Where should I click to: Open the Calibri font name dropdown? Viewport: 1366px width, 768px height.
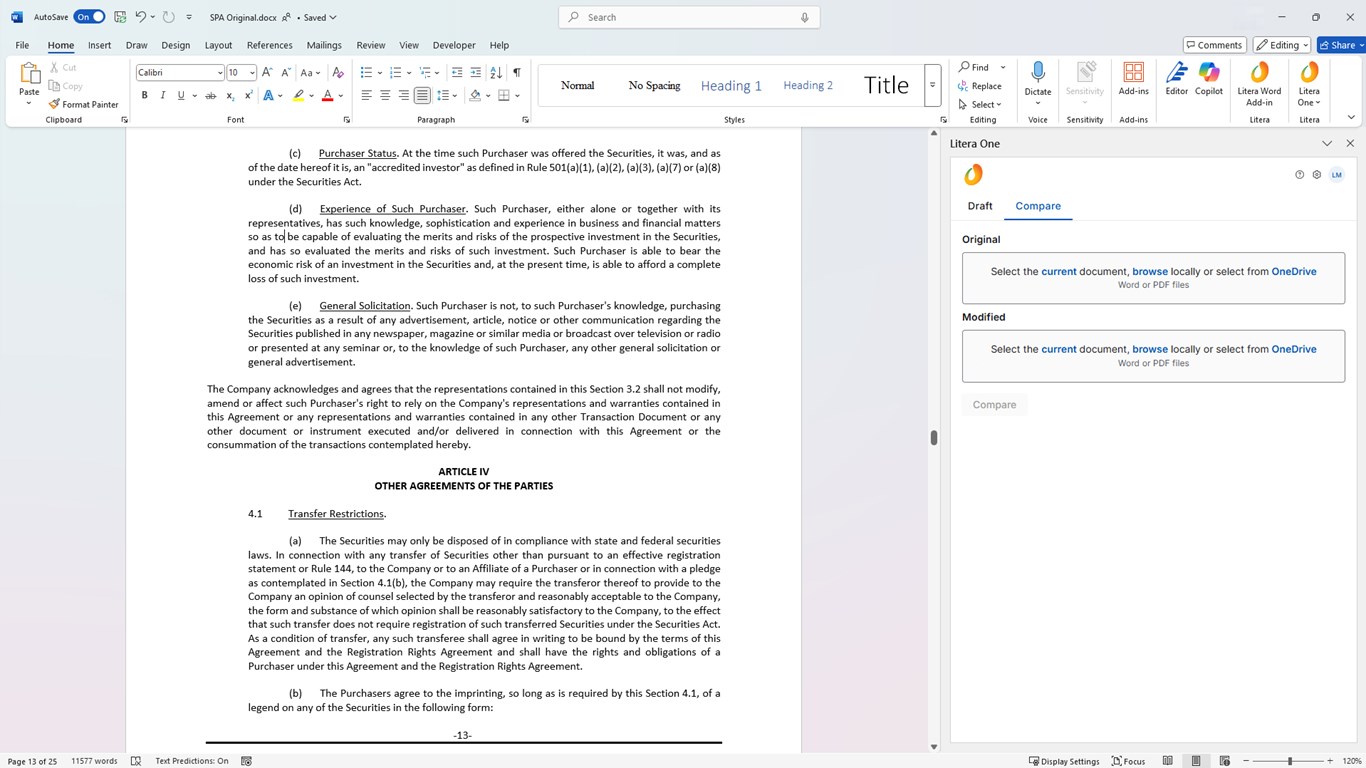pos(220,73)
